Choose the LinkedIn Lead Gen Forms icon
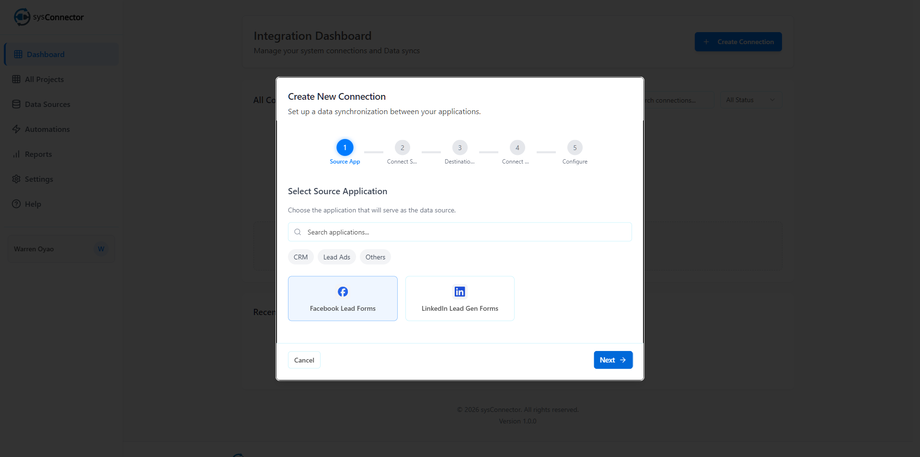 (460, 292)
